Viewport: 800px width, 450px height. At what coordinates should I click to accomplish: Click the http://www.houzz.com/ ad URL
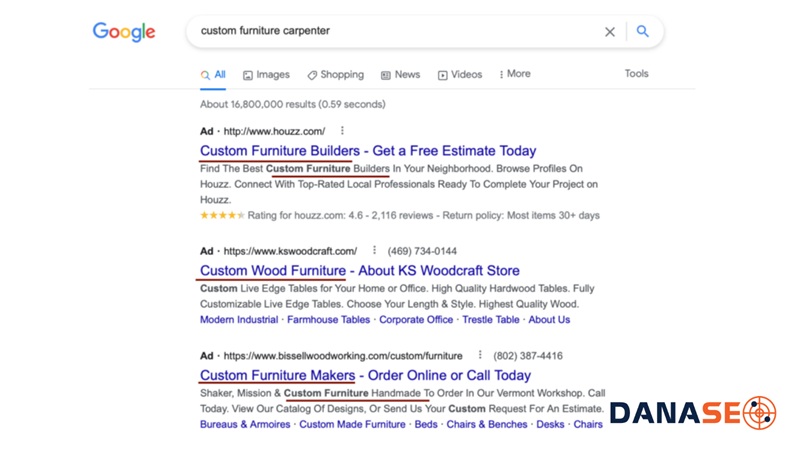[274, 132]
